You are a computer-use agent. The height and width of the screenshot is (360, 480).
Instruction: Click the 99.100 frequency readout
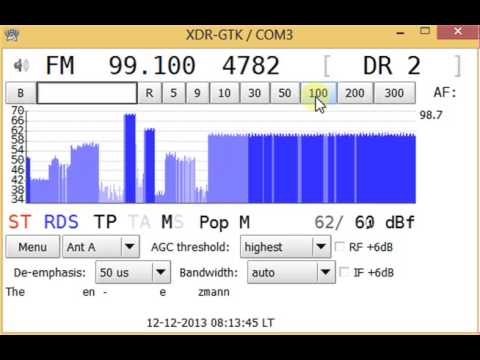point(152,66)
